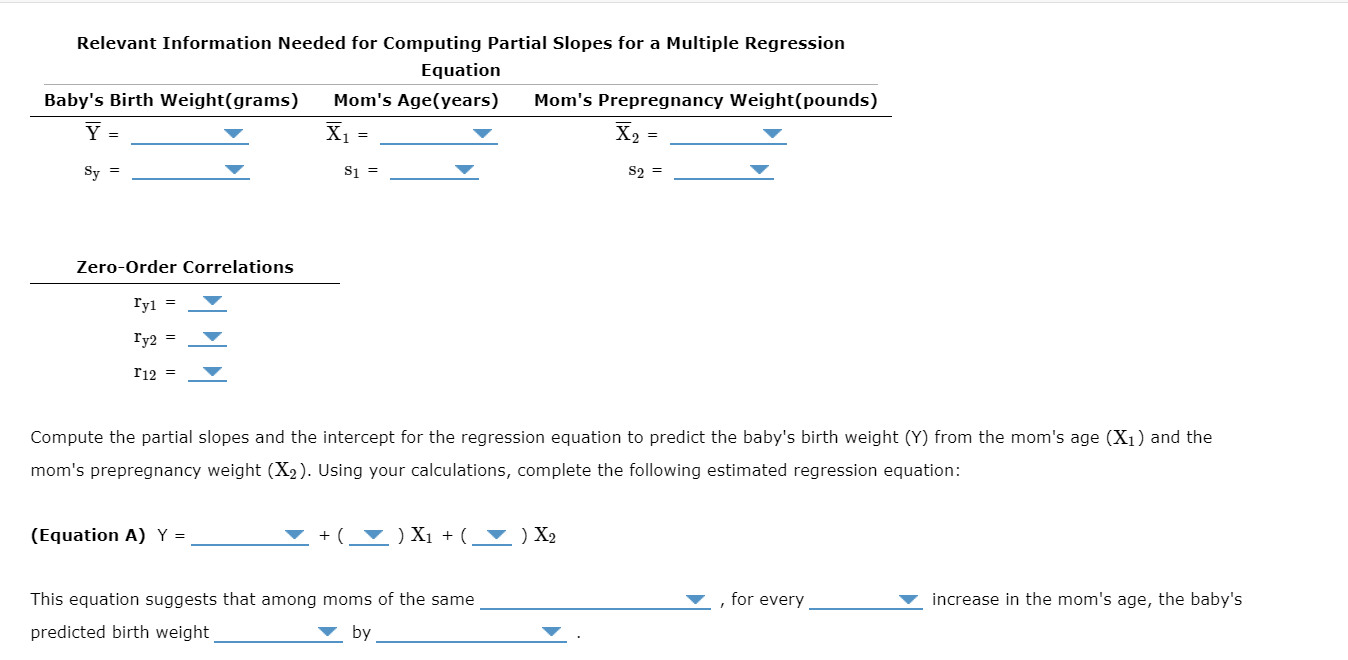The width and height of the screenshot is (1348, 660).
Task: Expand the X̄1 mean dropdown for Mom's Age
Action: coord(483,132)
